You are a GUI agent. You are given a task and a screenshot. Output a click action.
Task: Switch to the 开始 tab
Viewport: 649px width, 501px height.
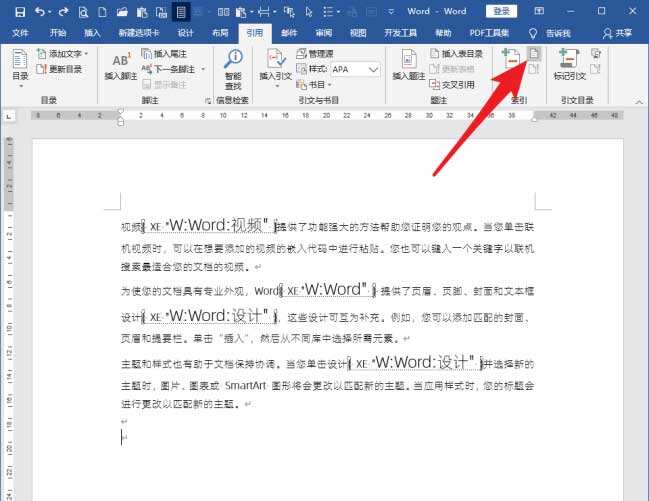[x=58, y=33]
